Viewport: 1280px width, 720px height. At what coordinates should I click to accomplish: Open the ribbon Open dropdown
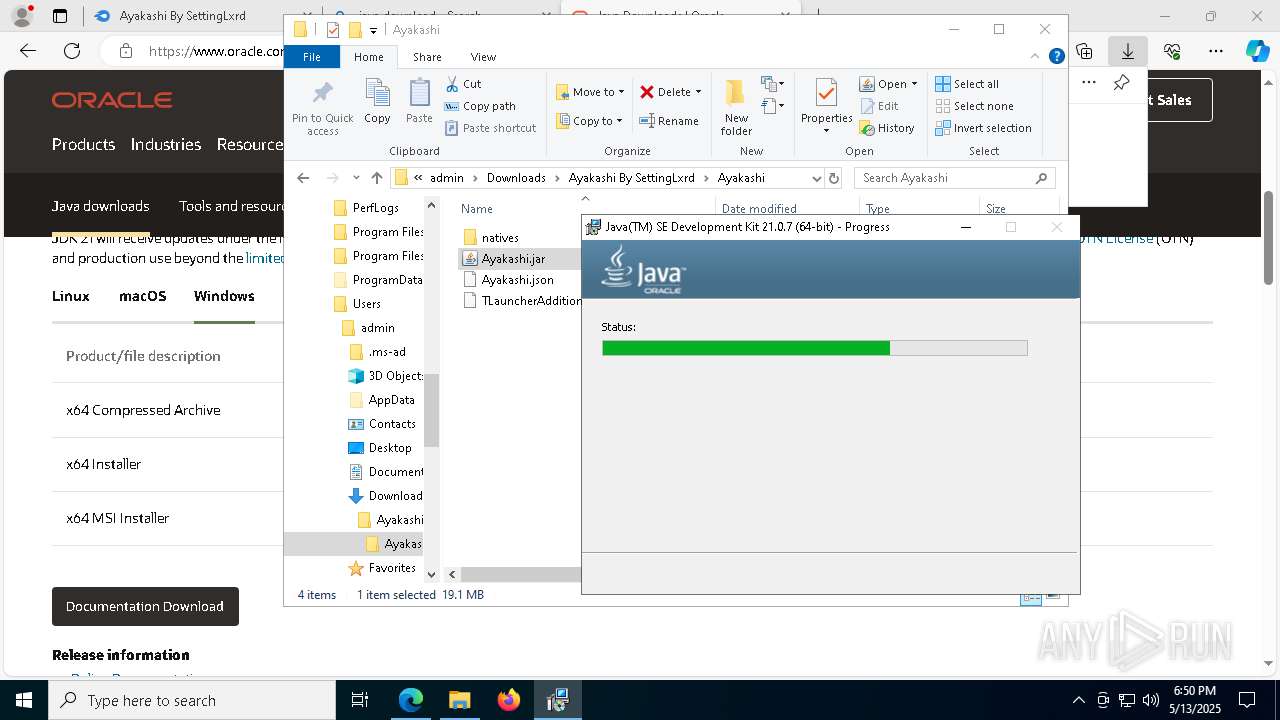coord(888,84)
